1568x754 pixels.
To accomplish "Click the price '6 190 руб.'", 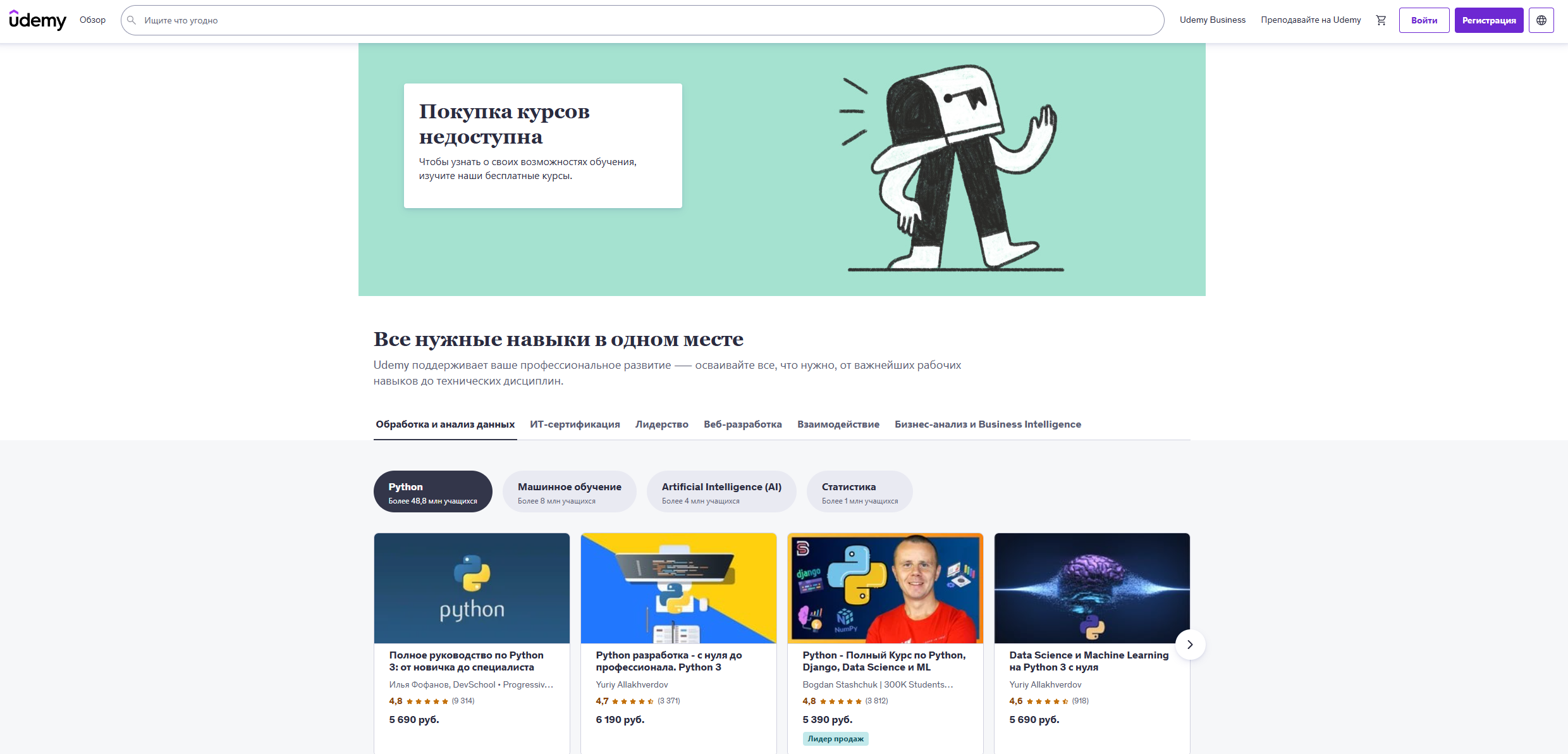I will [x=620, y=720].
